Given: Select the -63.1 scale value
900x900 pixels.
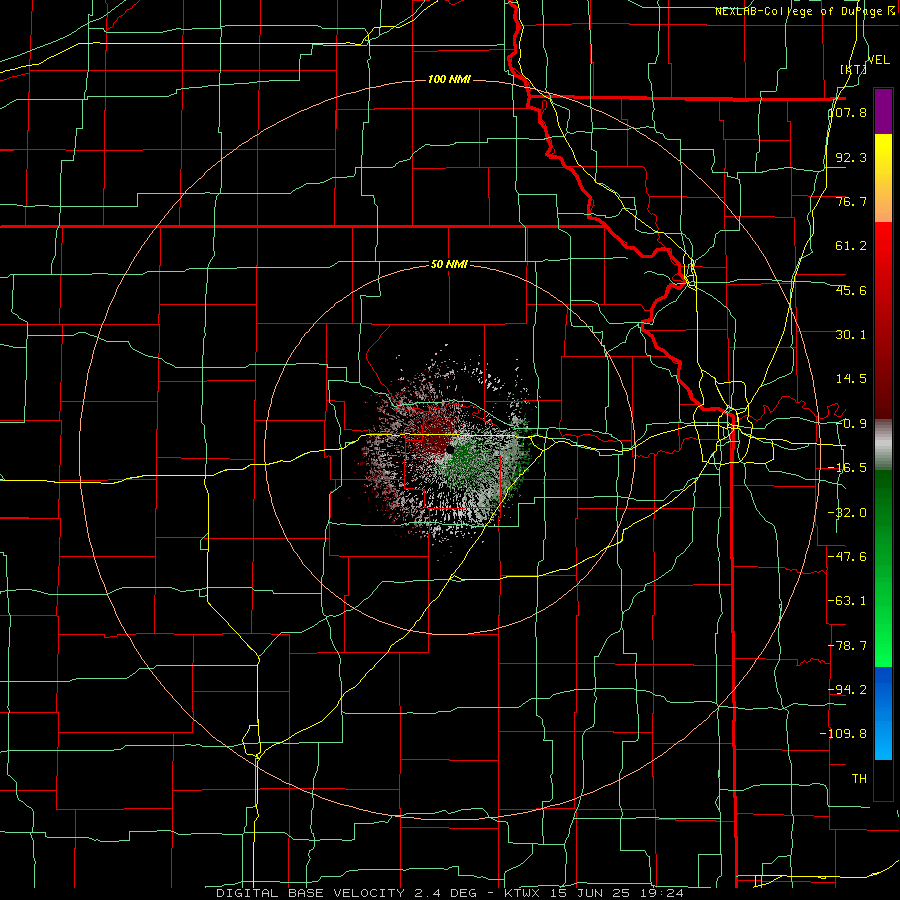Looking at the screenshot, I should coord(848,601).
